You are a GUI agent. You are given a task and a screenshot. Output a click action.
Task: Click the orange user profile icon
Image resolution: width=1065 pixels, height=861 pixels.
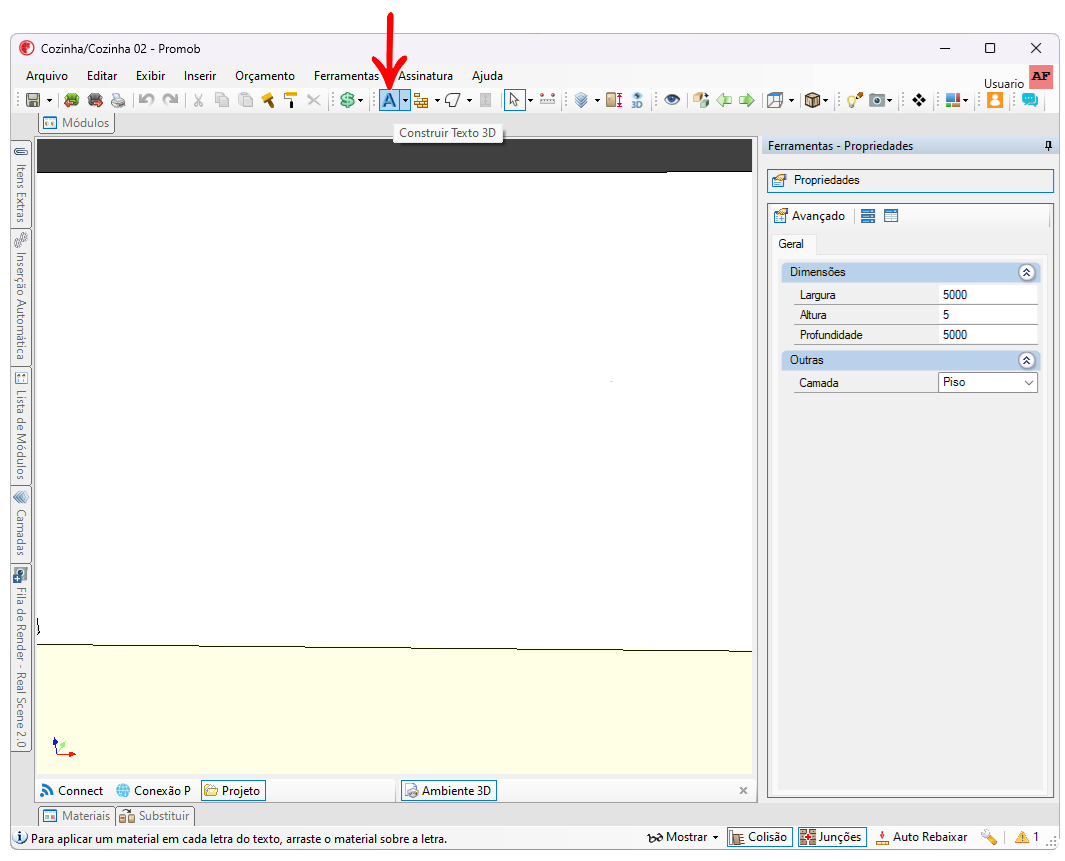pos(995,100)
